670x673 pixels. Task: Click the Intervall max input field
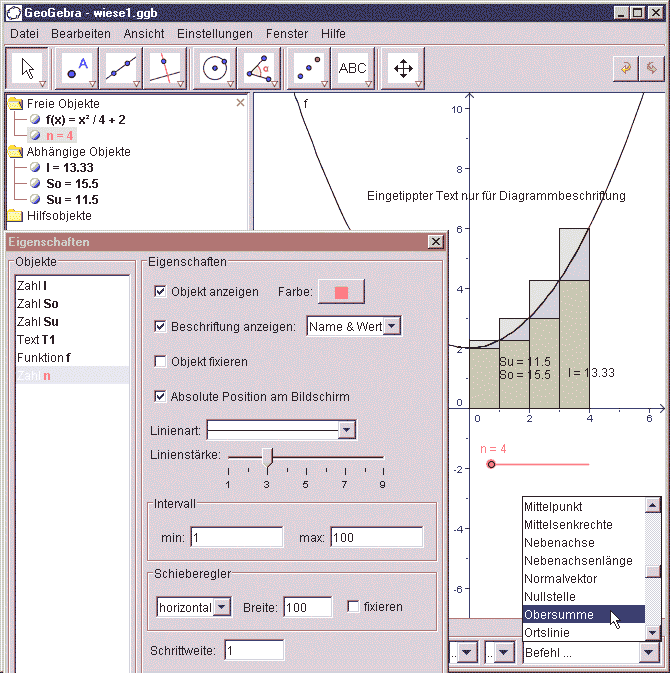tap(376, 537)
